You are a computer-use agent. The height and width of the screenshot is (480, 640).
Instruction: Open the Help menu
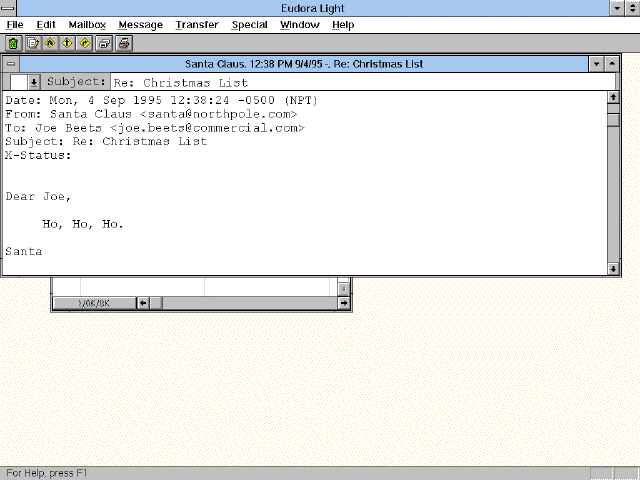pos(343,25)
